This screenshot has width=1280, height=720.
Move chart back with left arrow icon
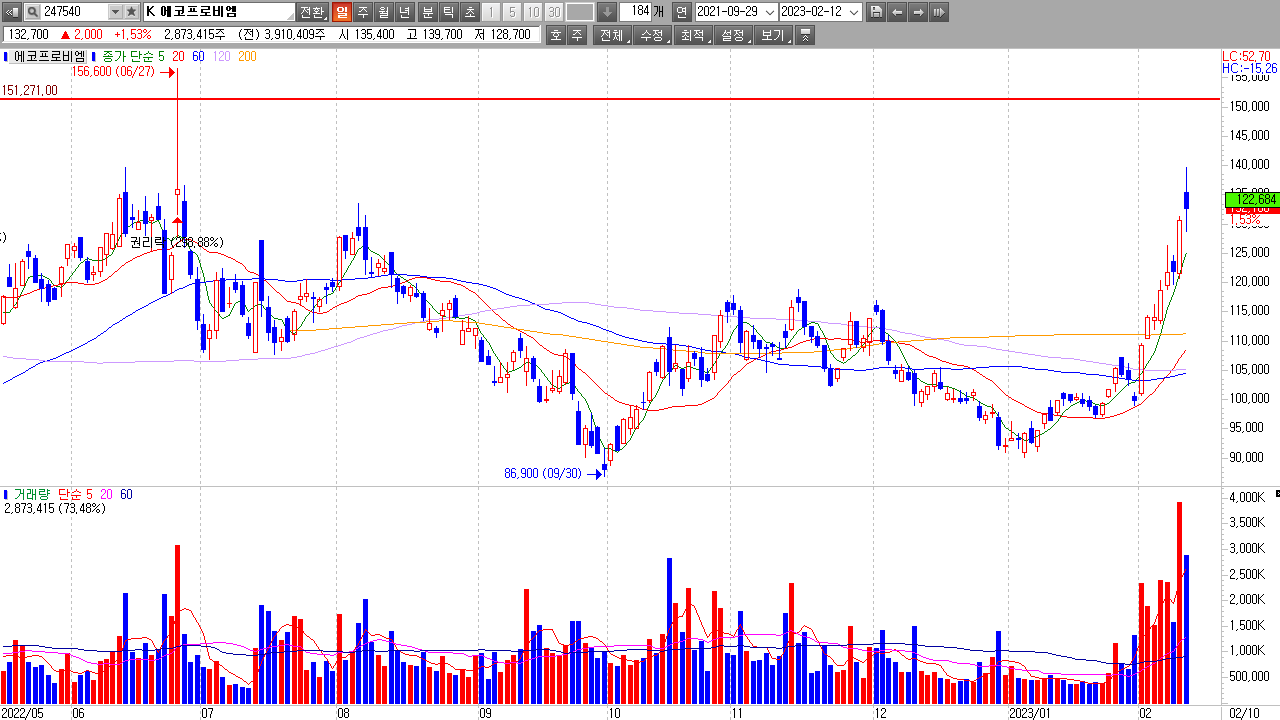coord(897,12)
